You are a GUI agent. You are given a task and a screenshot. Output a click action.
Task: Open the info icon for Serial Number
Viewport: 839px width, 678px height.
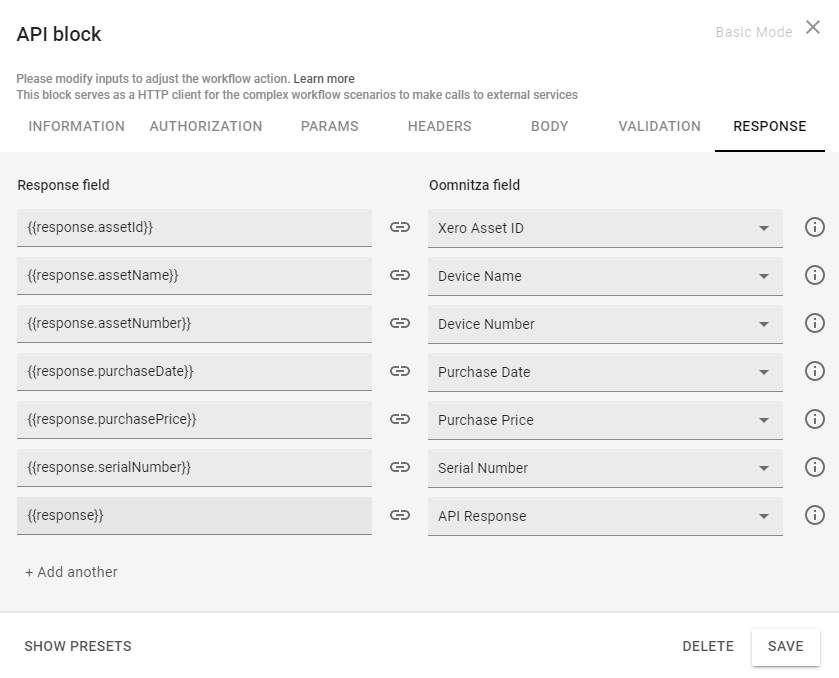pos(815,467)
